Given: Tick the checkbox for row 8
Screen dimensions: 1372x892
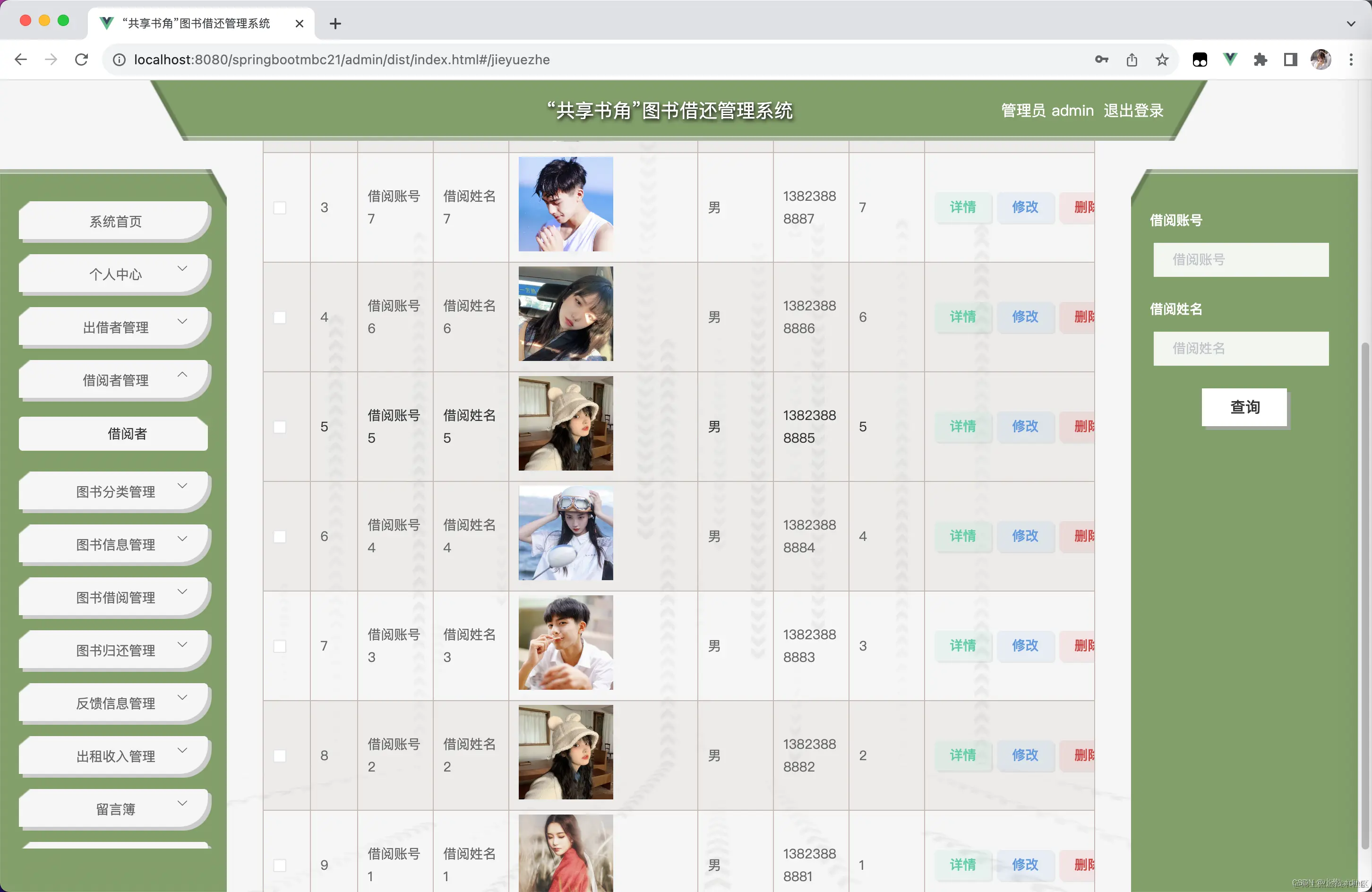Looking at the screenshot, I should (x=280, y=755).
